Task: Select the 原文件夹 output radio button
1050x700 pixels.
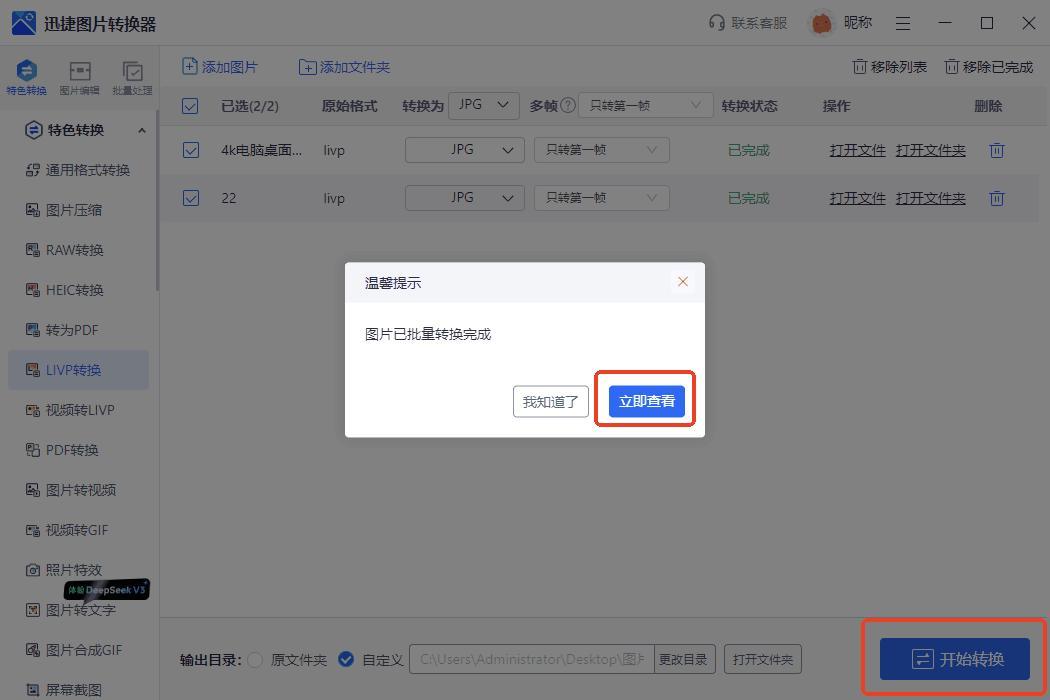Action: tap(255, 660)
